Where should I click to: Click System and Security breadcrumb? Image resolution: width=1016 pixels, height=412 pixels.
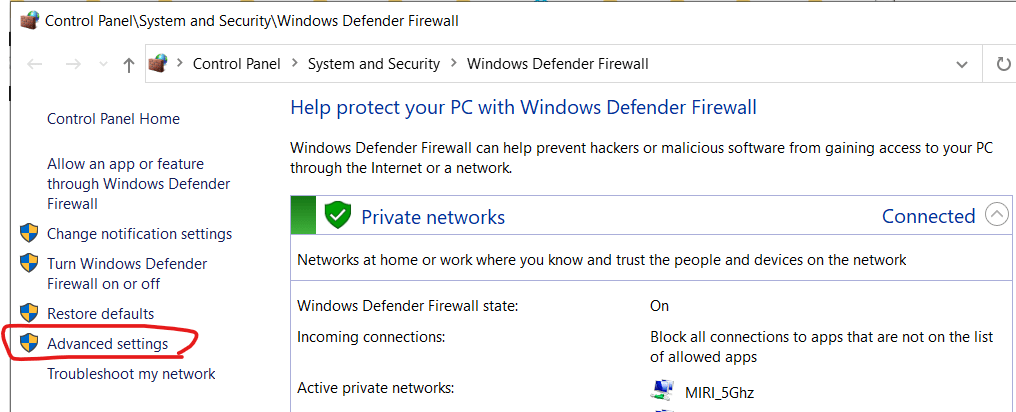pos(373,64)
